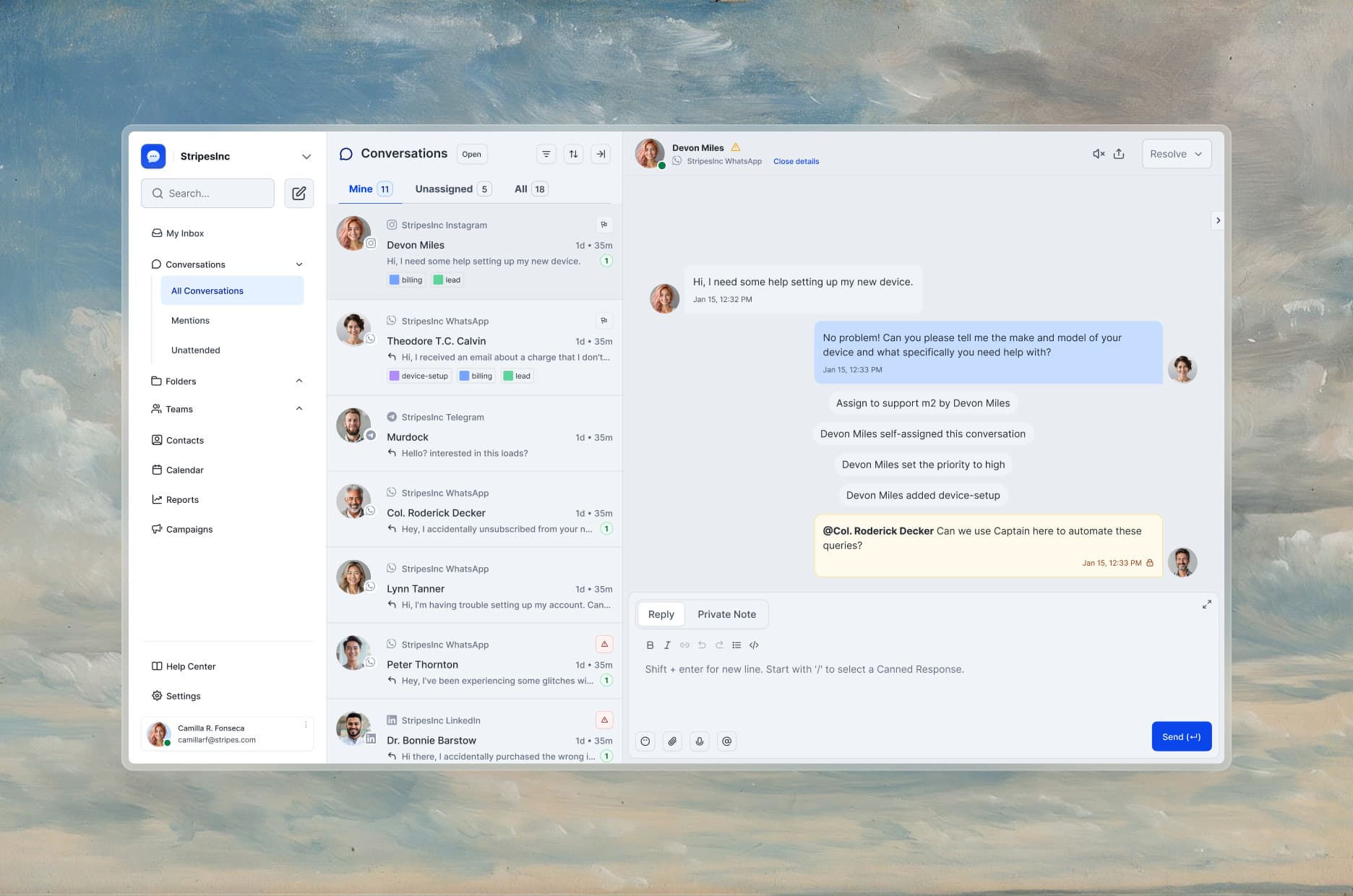The width and height of the screenshot is (1353, 896).
Task: Apply italic formatting in the reply editor
Action: [667, 645]
